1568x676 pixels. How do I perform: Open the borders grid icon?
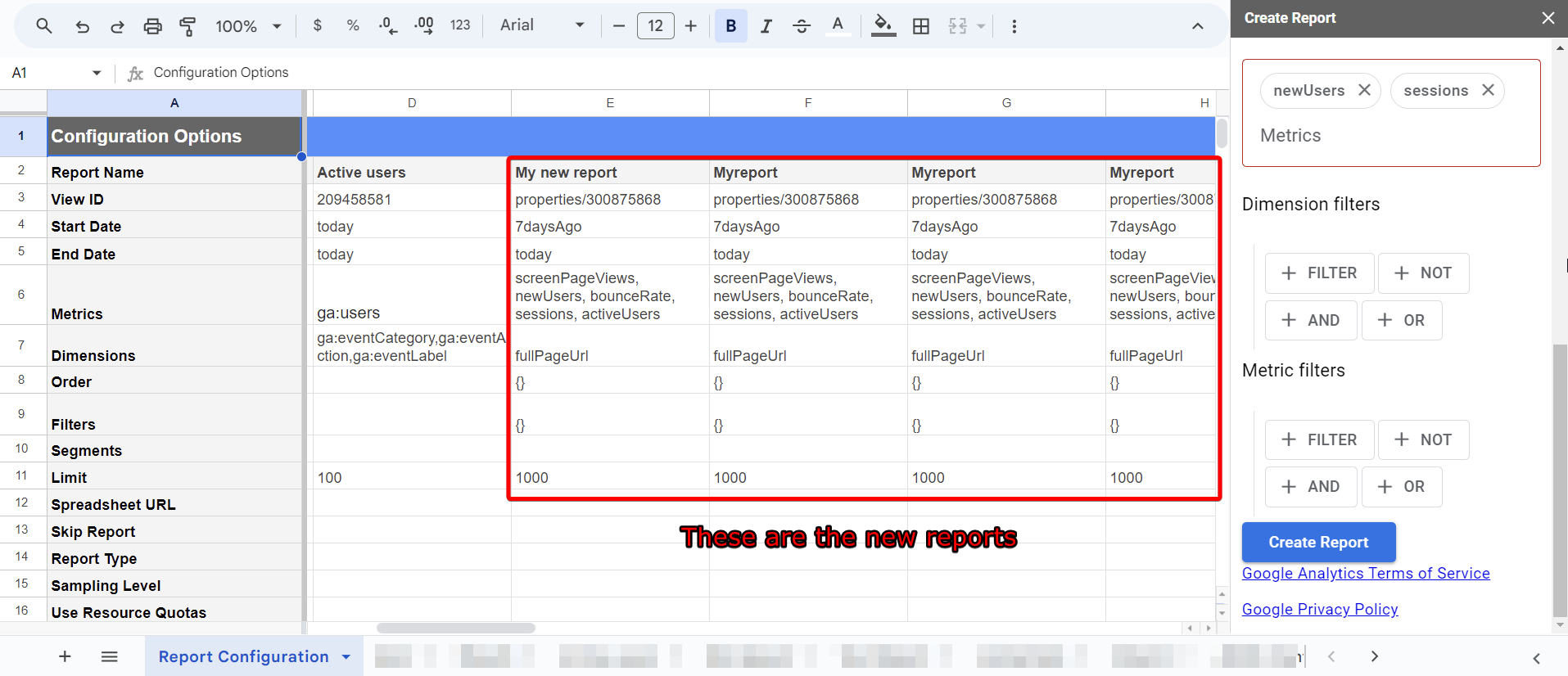[x=921, y=26]
